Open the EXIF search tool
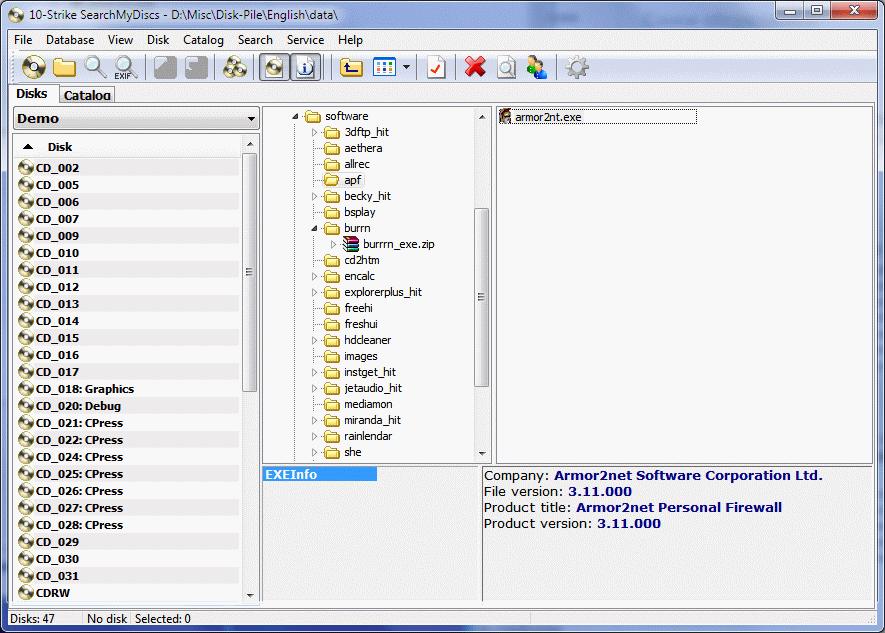 (x=125, y=68)
